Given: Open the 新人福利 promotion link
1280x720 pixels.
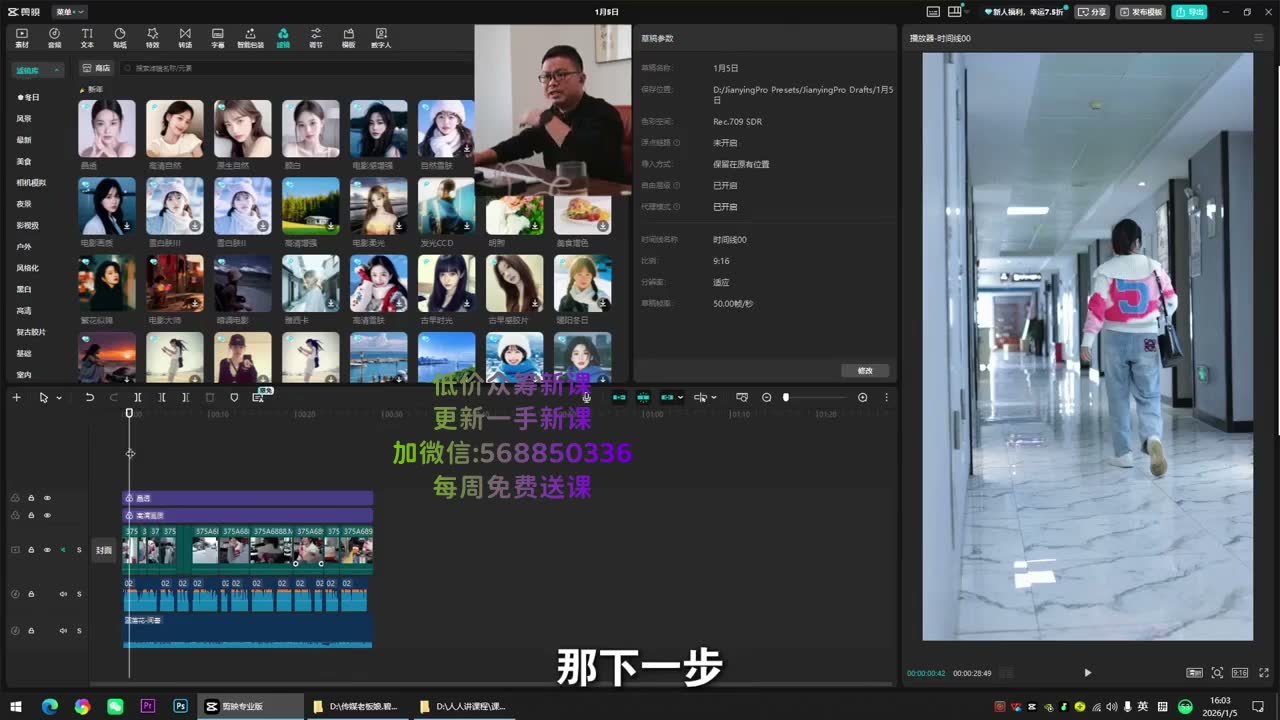Looking at the screenshot, I should tap(1026, 12).
